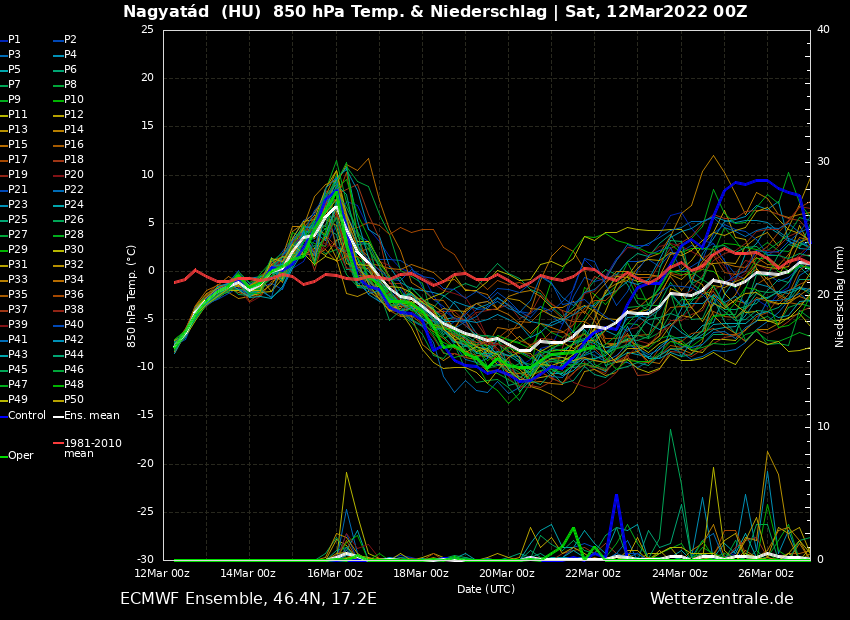Screen dimensions: 850x620
Task: Click the 1981-2010 mean legend entry
Action: (92, 448)
